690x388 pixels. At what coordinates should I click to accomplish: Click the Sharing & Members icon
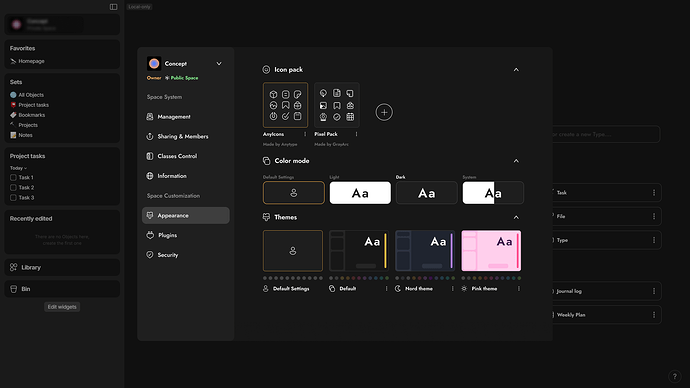coord(150,136)
